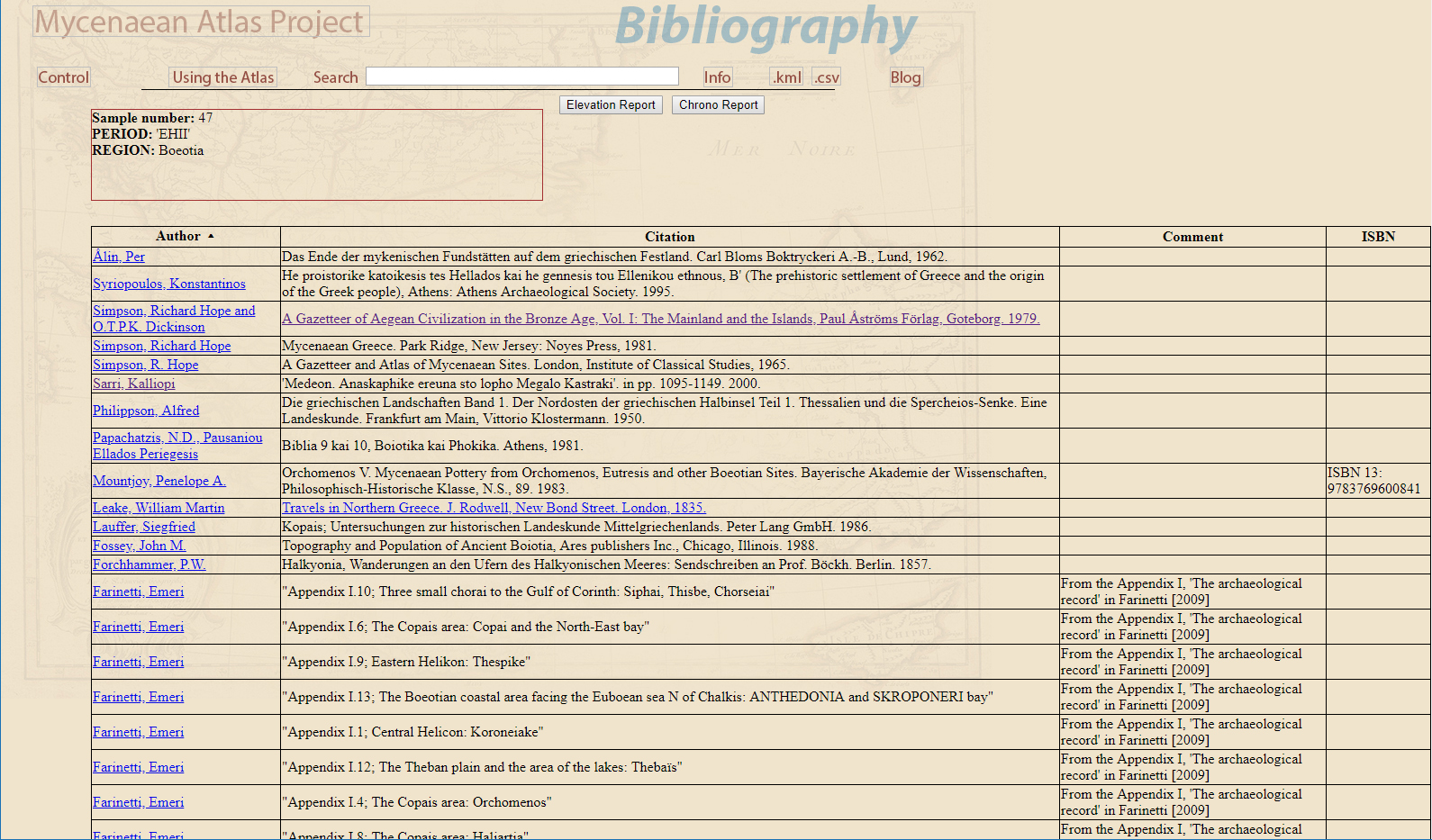This screenshot has height=840, width=1432.
Task: Open author link Fossey, John M.
Action: [139, 546]
